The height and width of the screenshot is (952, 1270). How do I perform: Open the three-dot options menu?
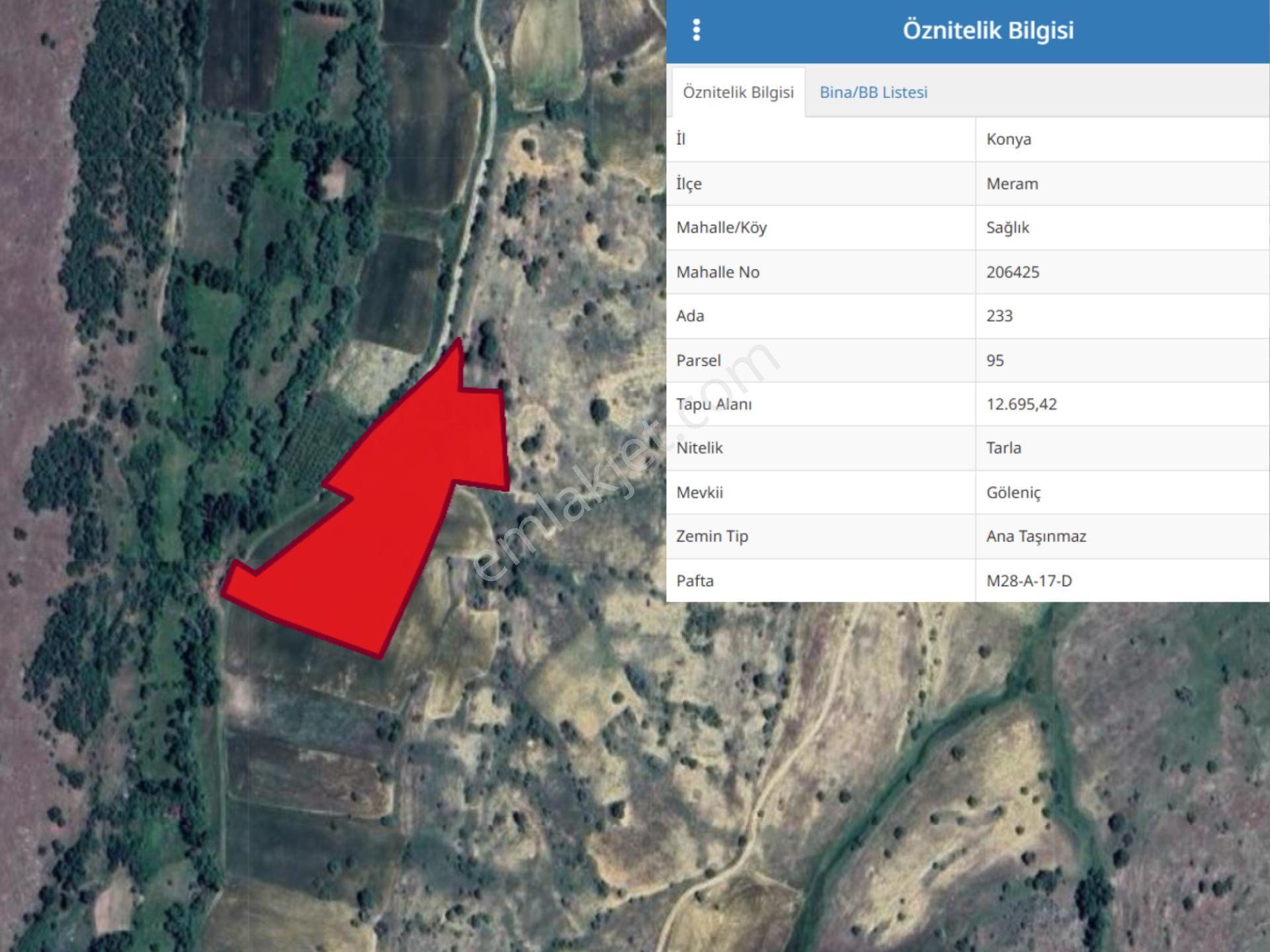(697, 30)
